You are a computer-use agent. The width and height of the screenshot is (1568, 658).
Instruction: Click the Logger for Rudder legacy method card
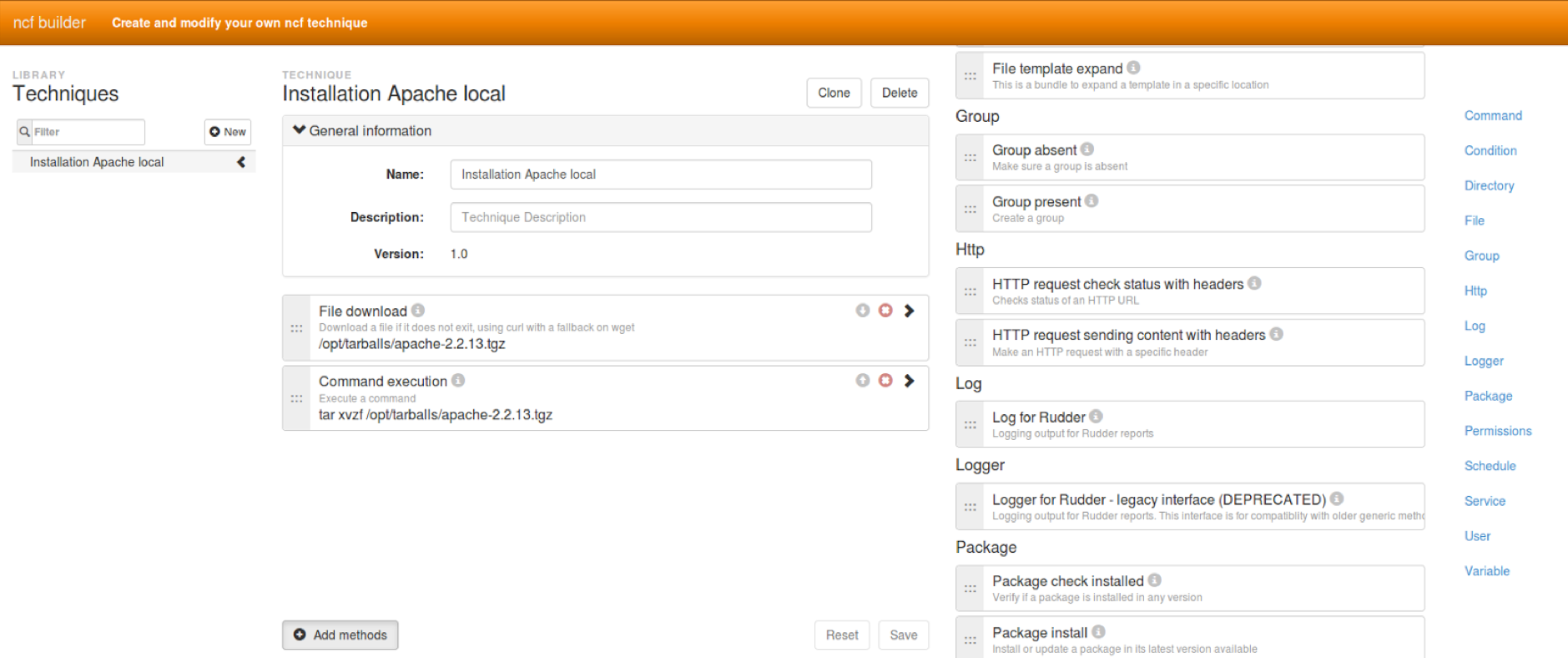[1190, 506]
